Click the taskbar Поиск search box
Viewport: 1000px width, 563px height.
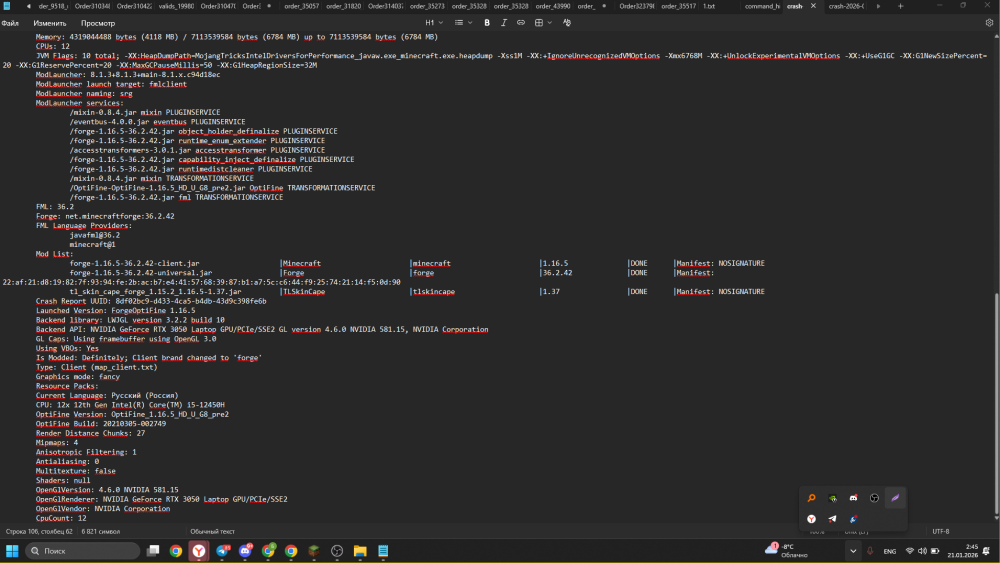click(82, 551)
